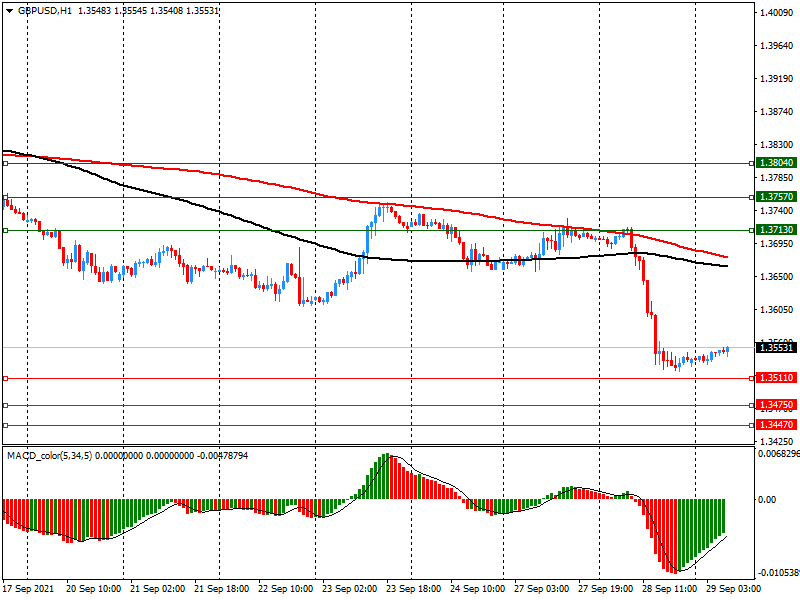Select the 1.35110 support level label
The image size is (800, 600).
776,378
